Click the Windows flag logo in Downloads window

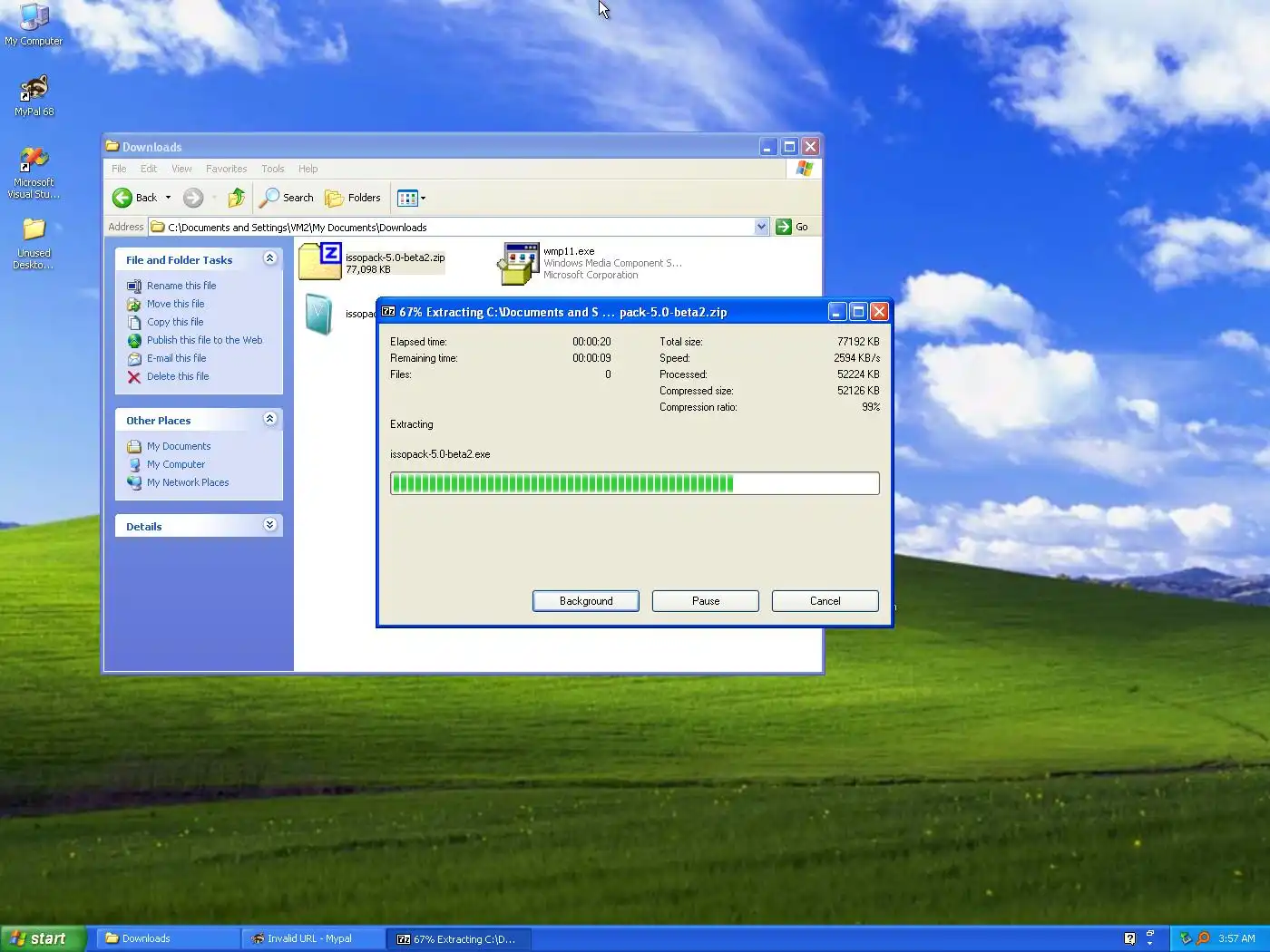805,169
